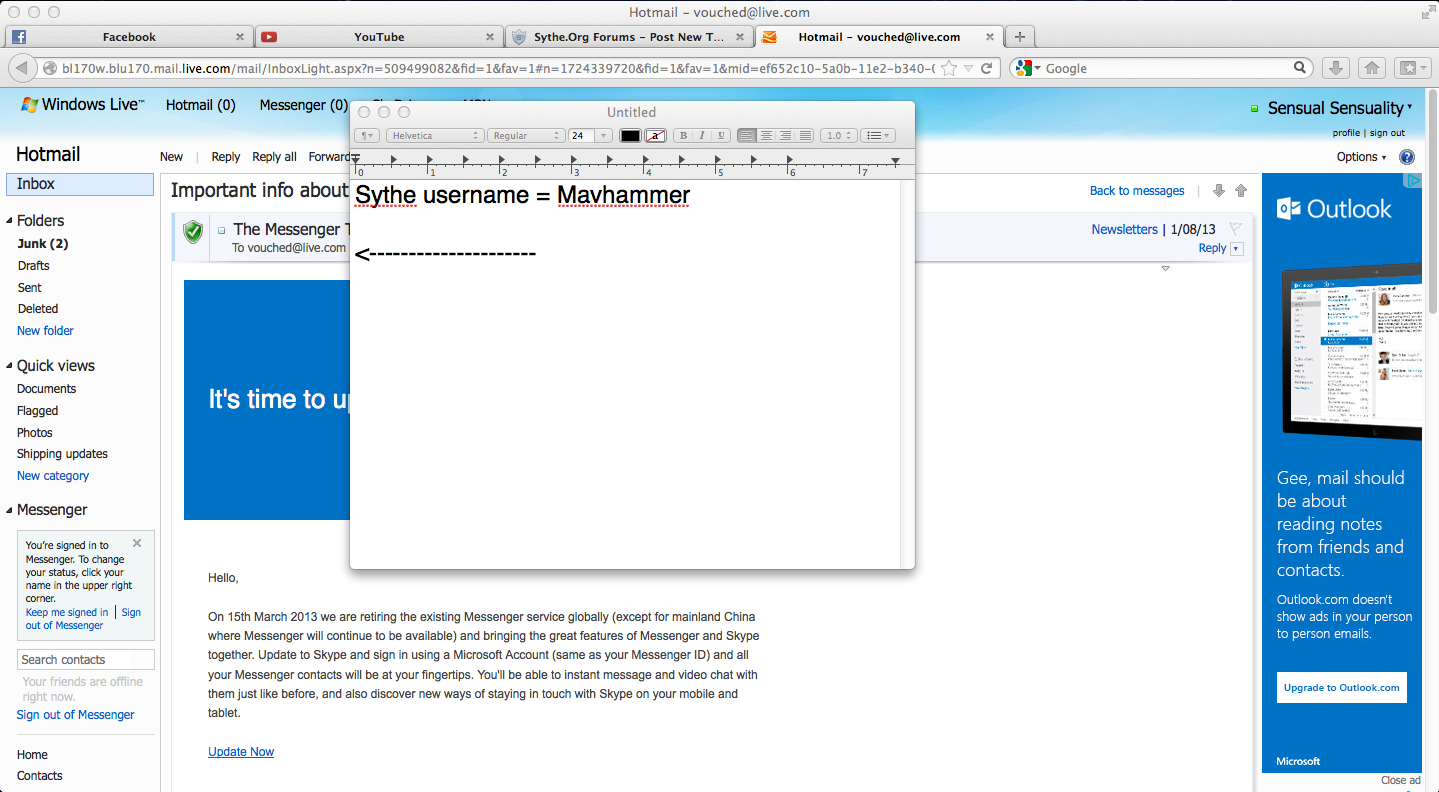Open the font size 24 dropdown arrow
The width and height of the screenshot is (1439, 792).
(x=603, y=136)
